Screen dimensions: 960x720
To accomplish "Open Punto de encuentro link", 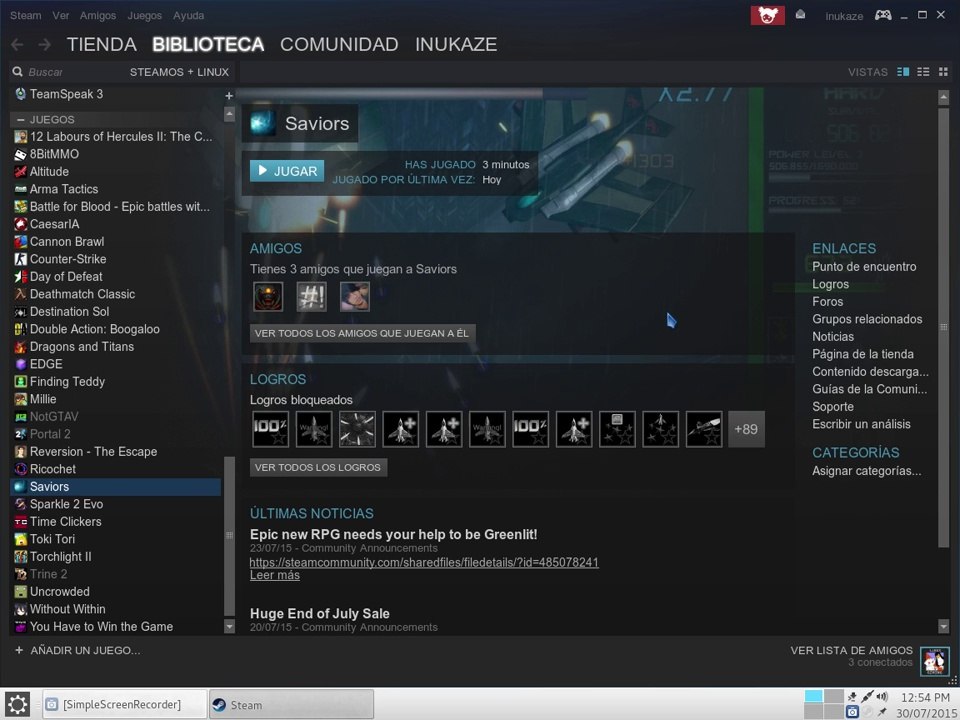I will pyautogui.click(x=864, y=266).
